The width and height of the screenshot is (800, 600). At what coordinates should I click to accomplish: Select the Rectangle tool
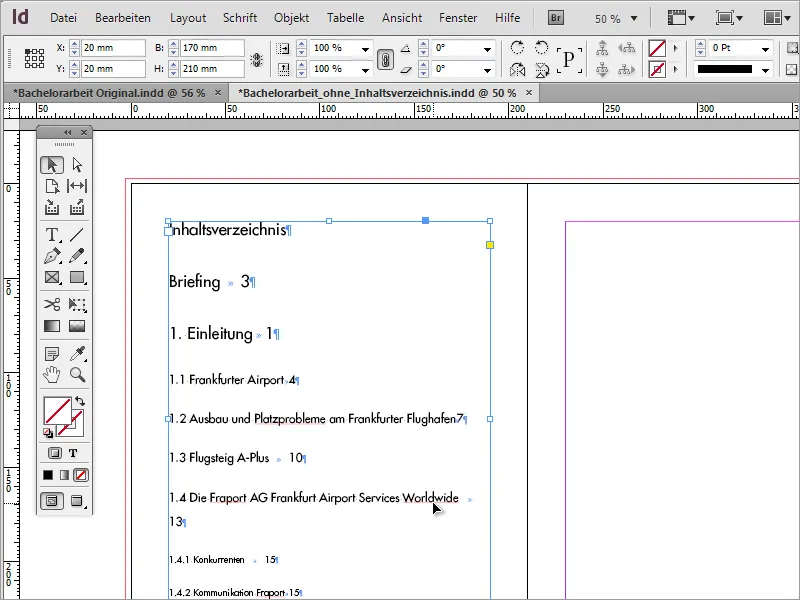click(77, 278)
